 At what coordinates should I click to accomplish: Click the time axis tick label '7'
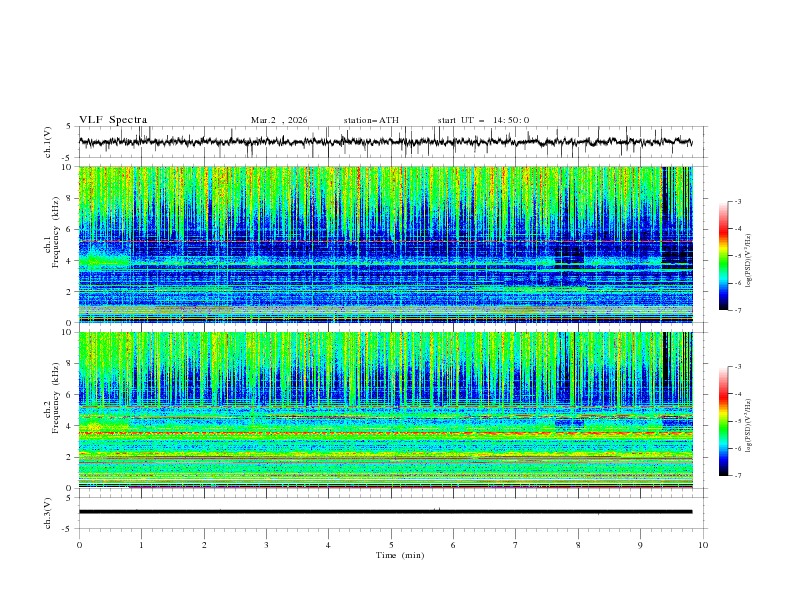[515, 545]
